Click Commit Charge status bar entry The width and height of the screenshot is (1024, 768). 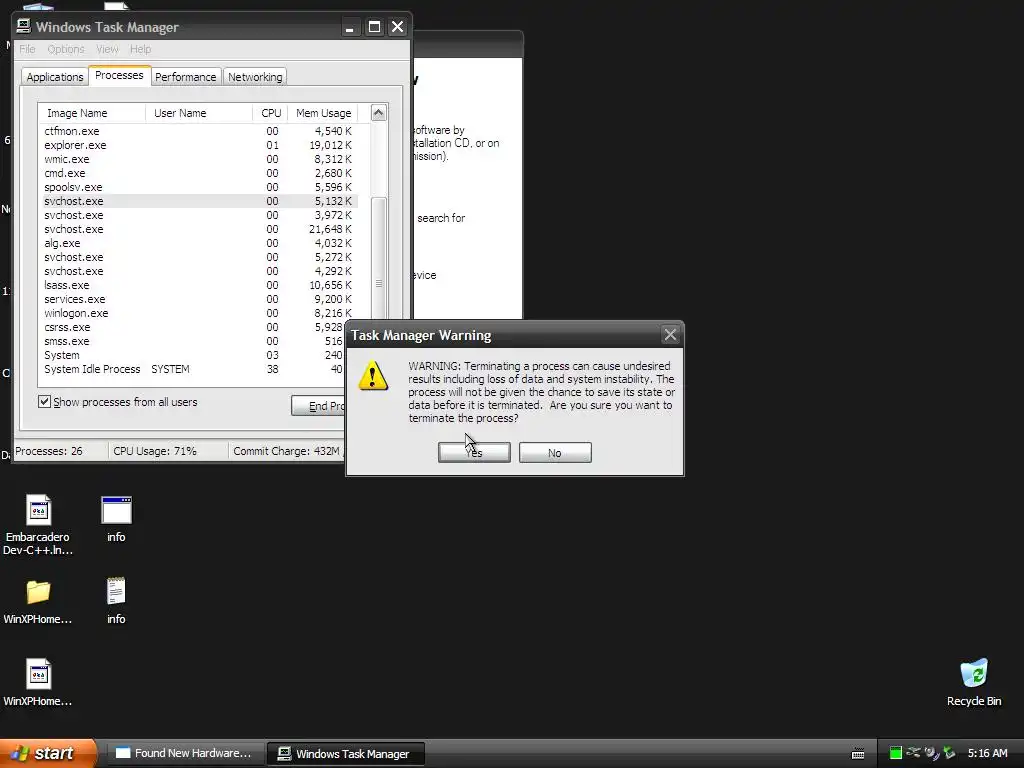[287, 451]
